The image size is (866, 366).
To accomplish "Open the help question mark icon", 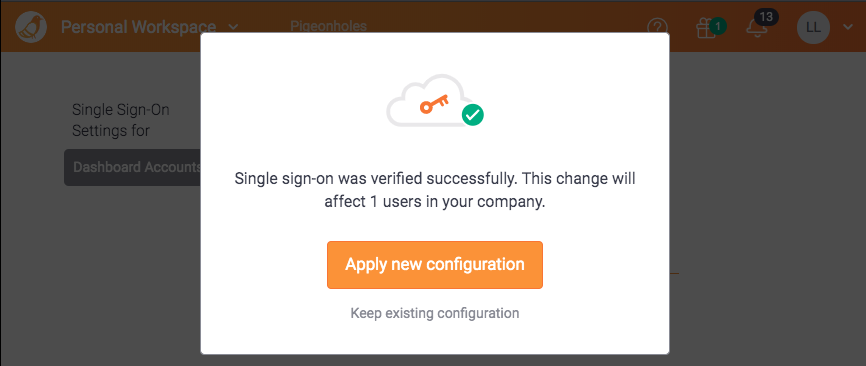I will pyautogui.click(x=657, y=28).
